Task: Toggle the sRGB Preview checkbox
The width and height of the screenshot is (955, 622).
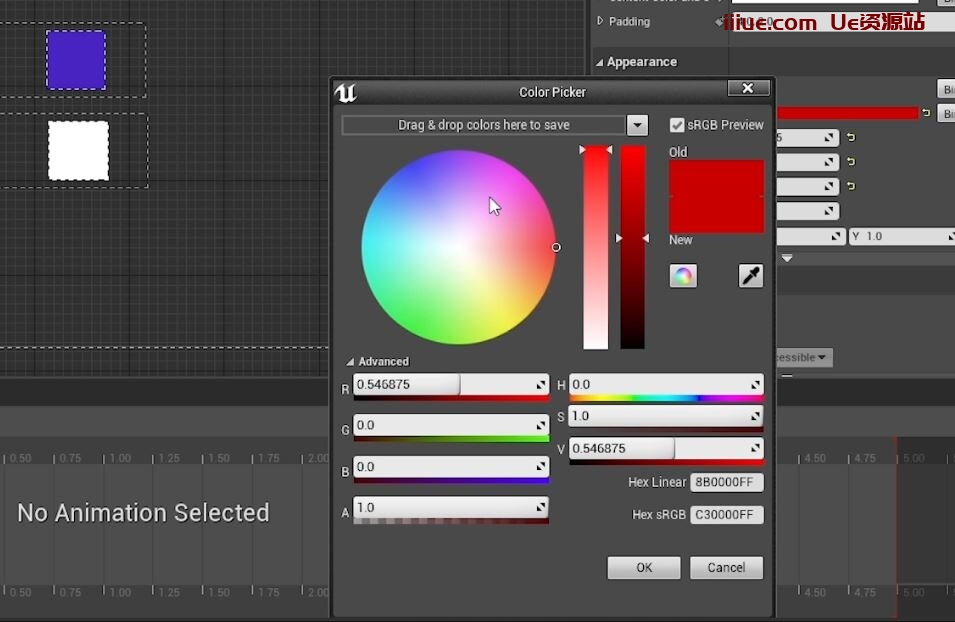Action: (677, 125)
